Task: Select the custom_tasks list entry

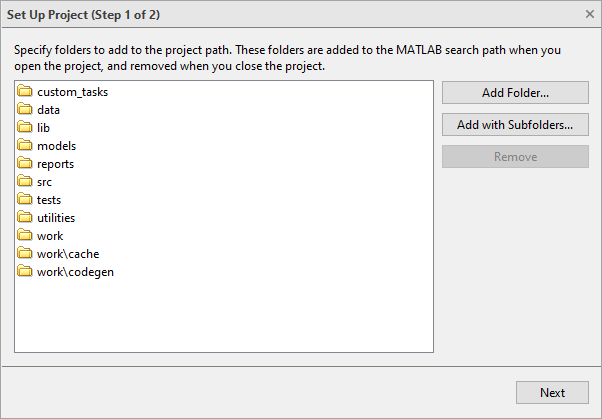Action: pos(72,92)
